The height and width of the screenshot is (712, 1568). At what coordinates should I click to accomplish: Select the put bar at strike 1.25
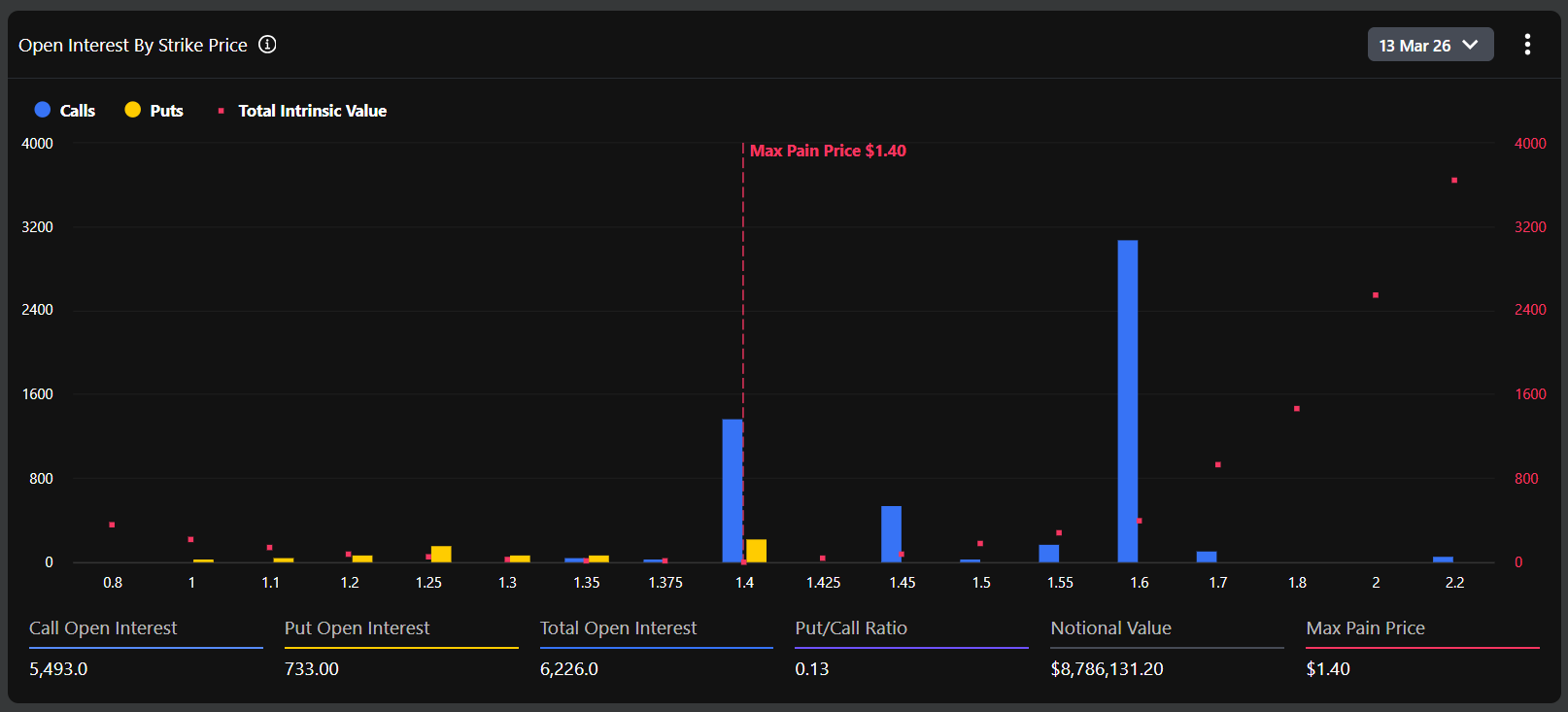click(x=441, y=555)
